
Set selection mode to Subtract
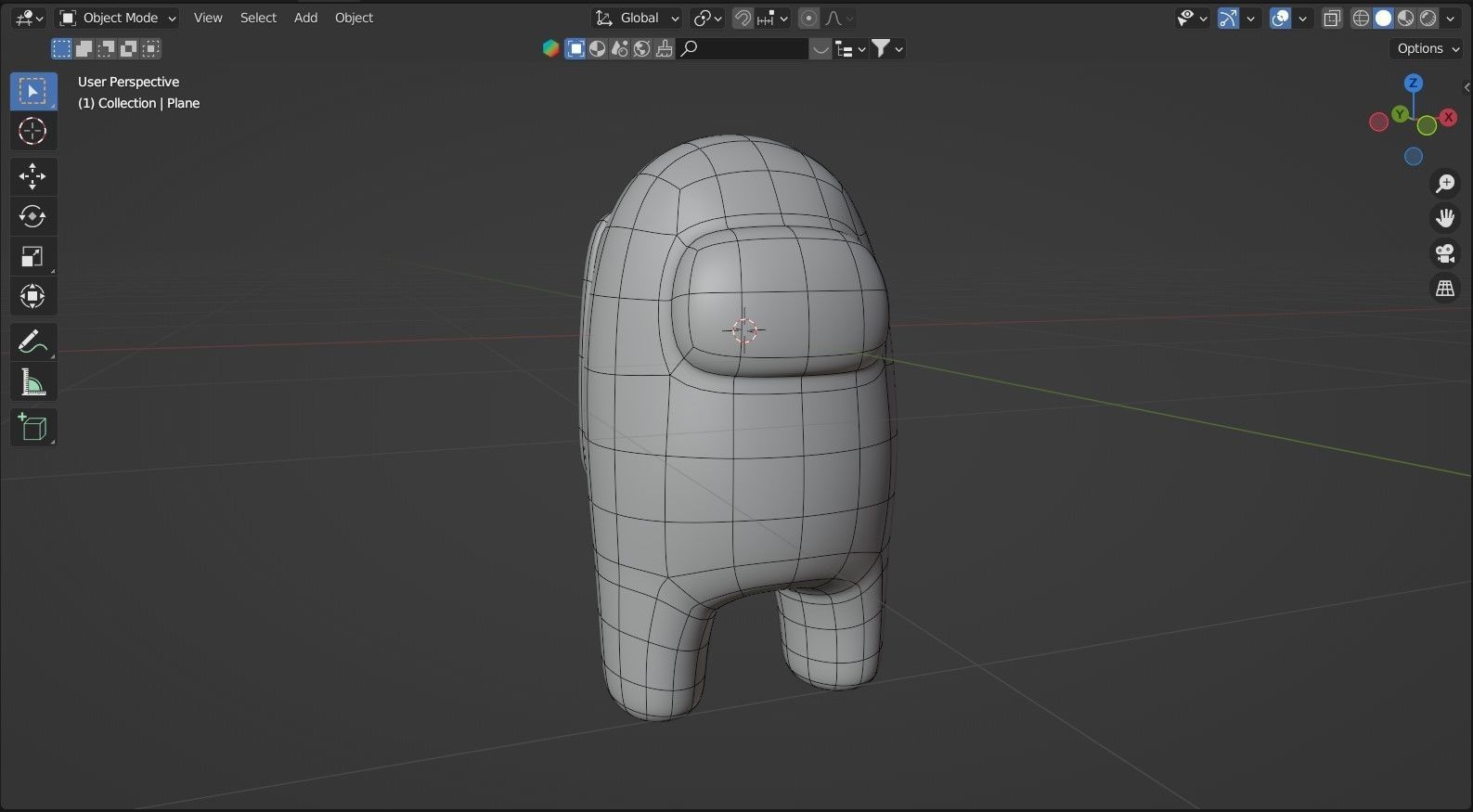106,48
